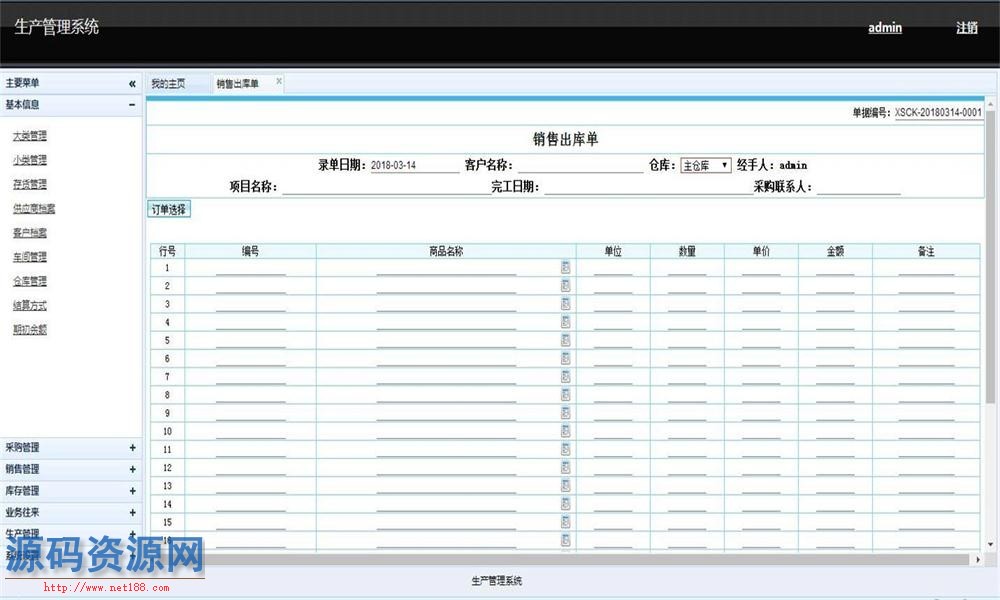1000x600 pixels.
Task: Collapse the 主要菜单 sidebar with double-arrow icon
Action: pos(132,84)
